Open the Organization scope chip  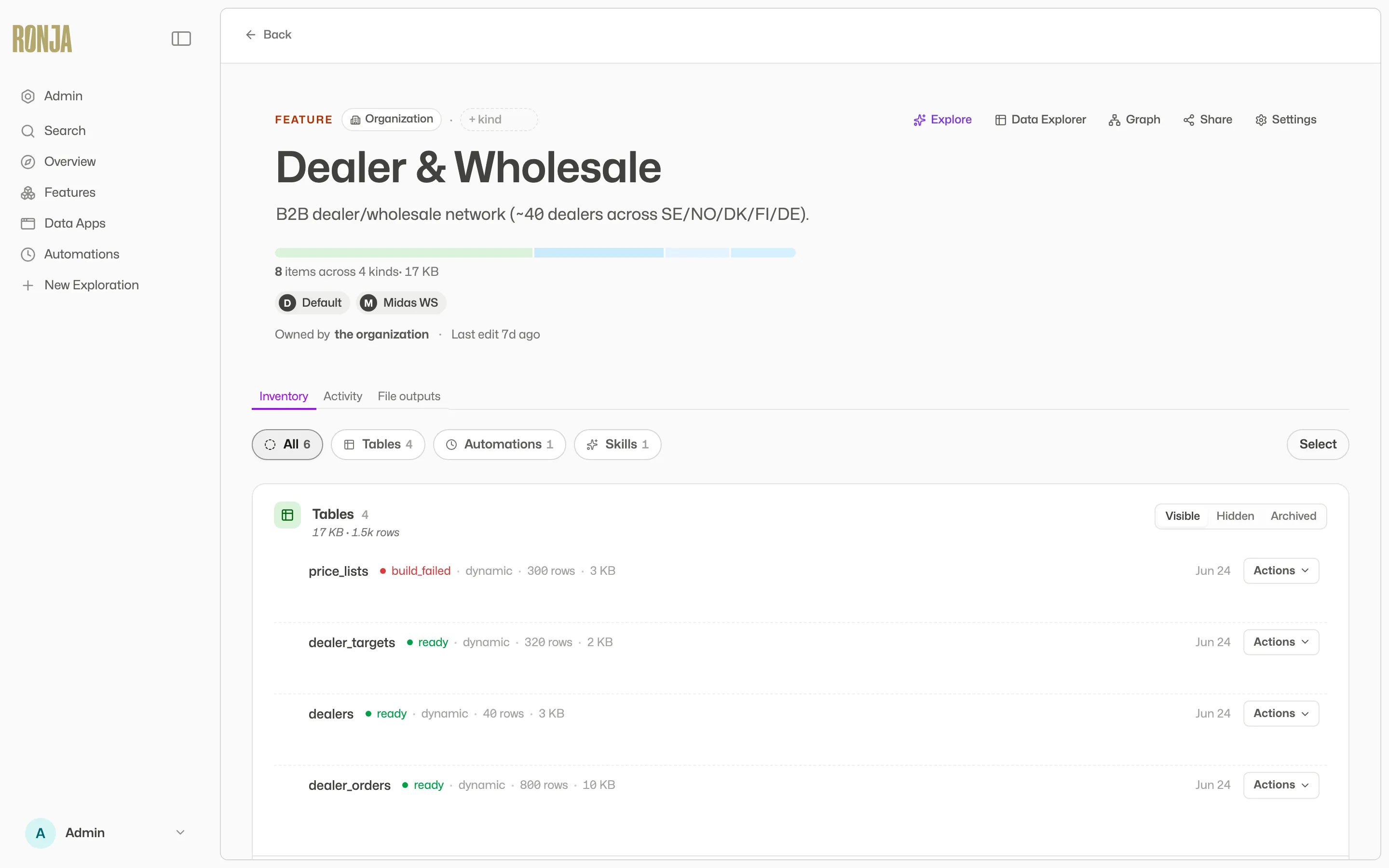coord(392,120)
